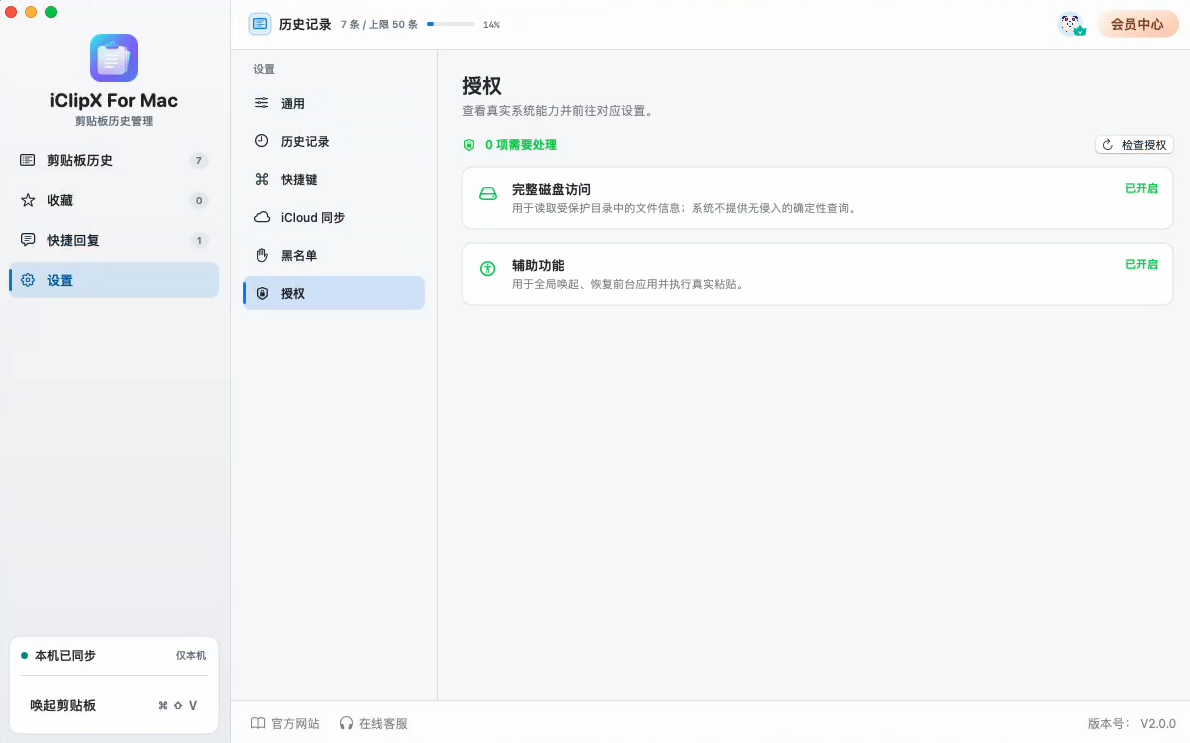Image resolution: width=1190 pixels, height=743 pixels.
Task: Click the disk drive icon in 完整磁盘访问 card
Action: [x=488, y=194]
